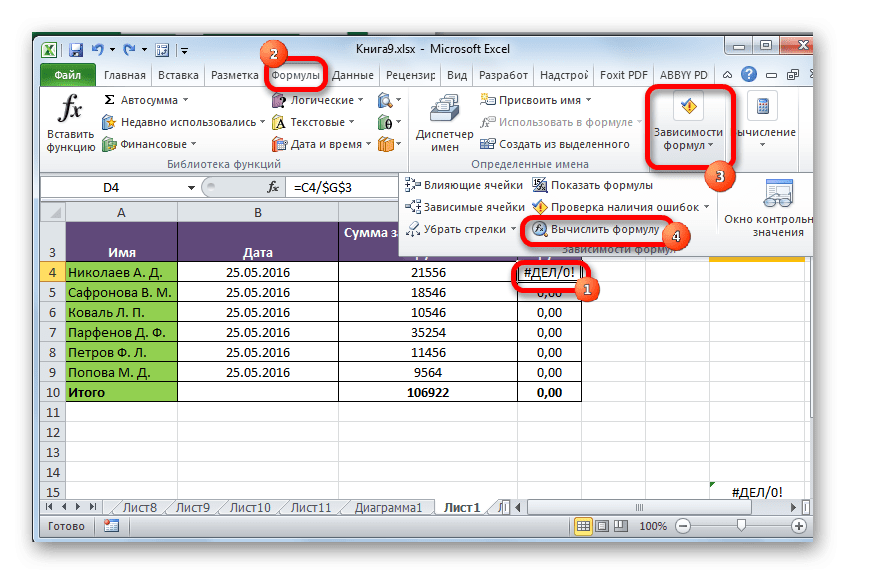The image size is (870, 574).
Task: Click Evaluate Formula (Вычислить формулу)
Action: [x=596, y=229]
